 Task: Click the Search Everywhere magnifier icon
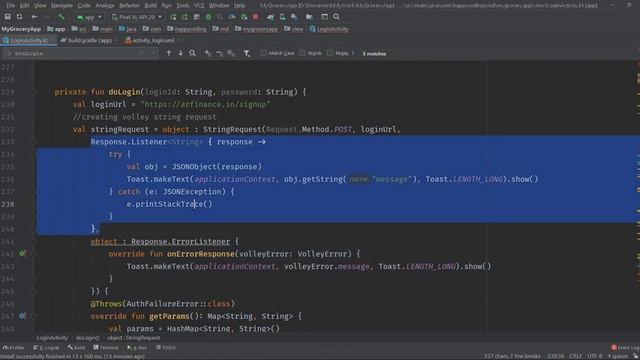pyautogui.click(x=336, y=17)
